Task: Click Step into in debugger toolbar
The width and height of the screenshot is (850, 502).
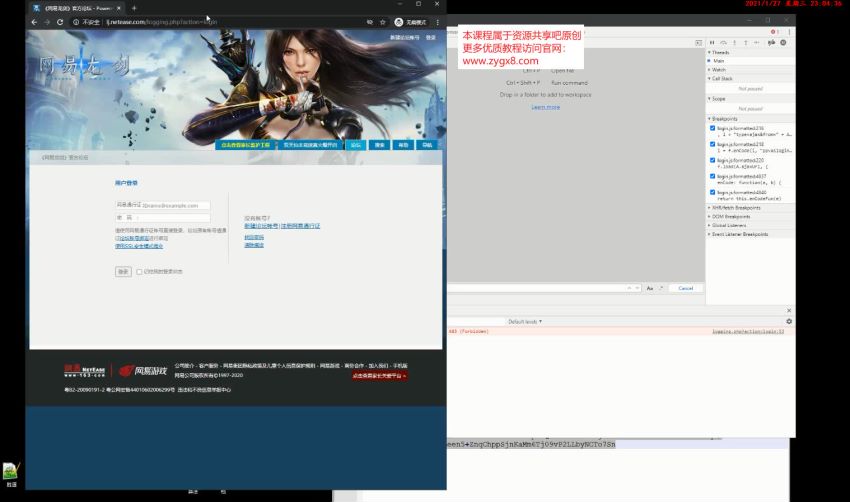Action: tap(735, 42)
